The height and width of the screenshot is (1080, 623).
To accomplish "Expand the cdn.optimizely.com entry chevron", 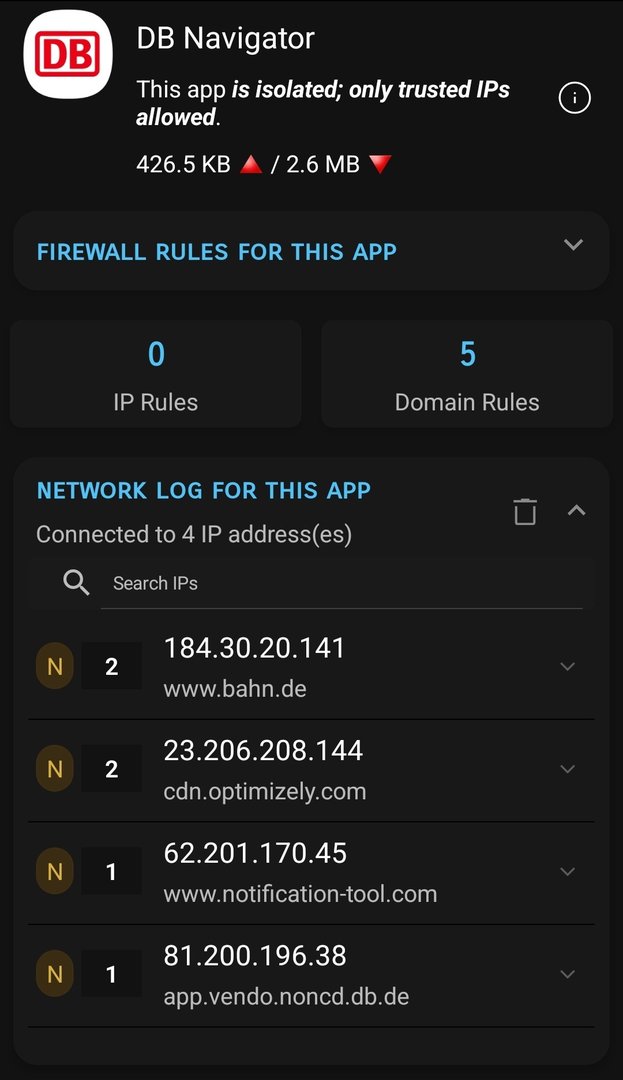I will pos(567,769).
